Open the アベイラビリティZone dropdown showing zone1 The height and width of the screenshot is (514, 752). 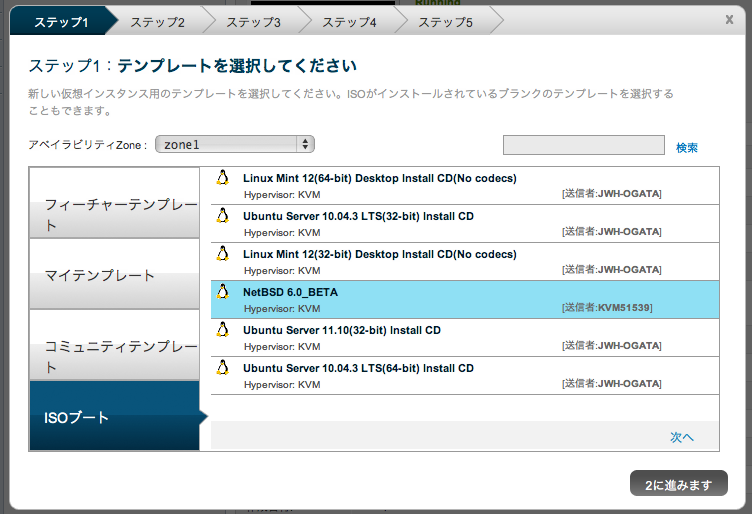click(x=235, y=144)
